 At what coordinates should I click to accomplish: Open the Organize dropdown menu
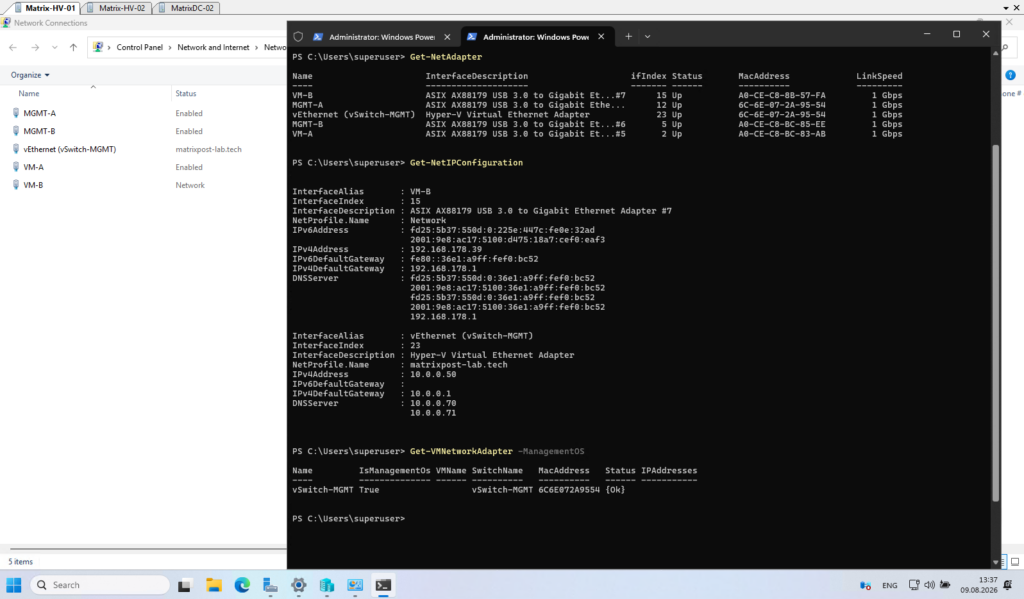(30, 75)
